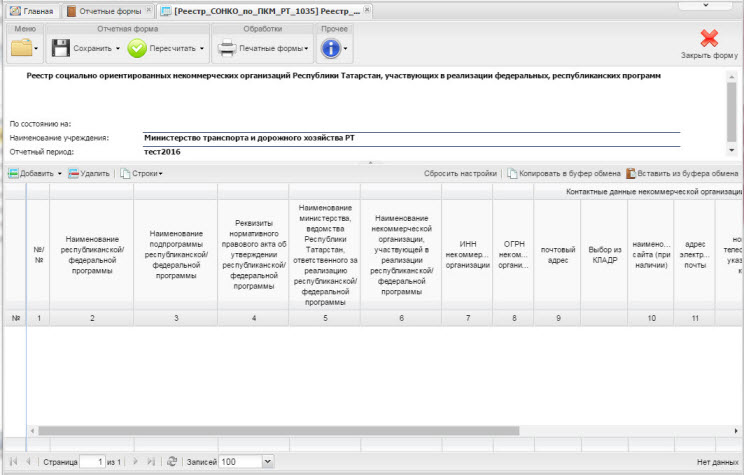Click column header ОГРН
744x475 pixels.
pos(513,255)
